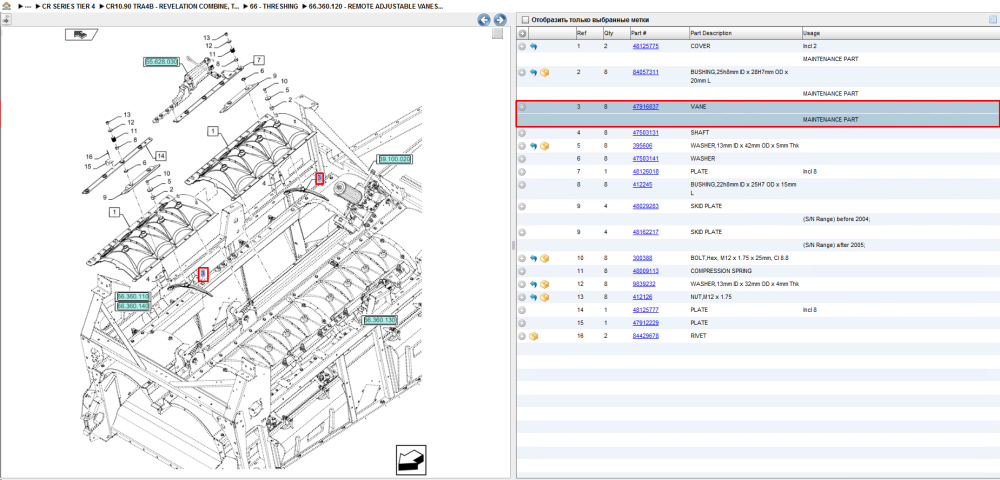The height and width of the screenshot is (480, 1000).
Task: Click the gray square button at diagram top-right
Action: coord(497,34)
